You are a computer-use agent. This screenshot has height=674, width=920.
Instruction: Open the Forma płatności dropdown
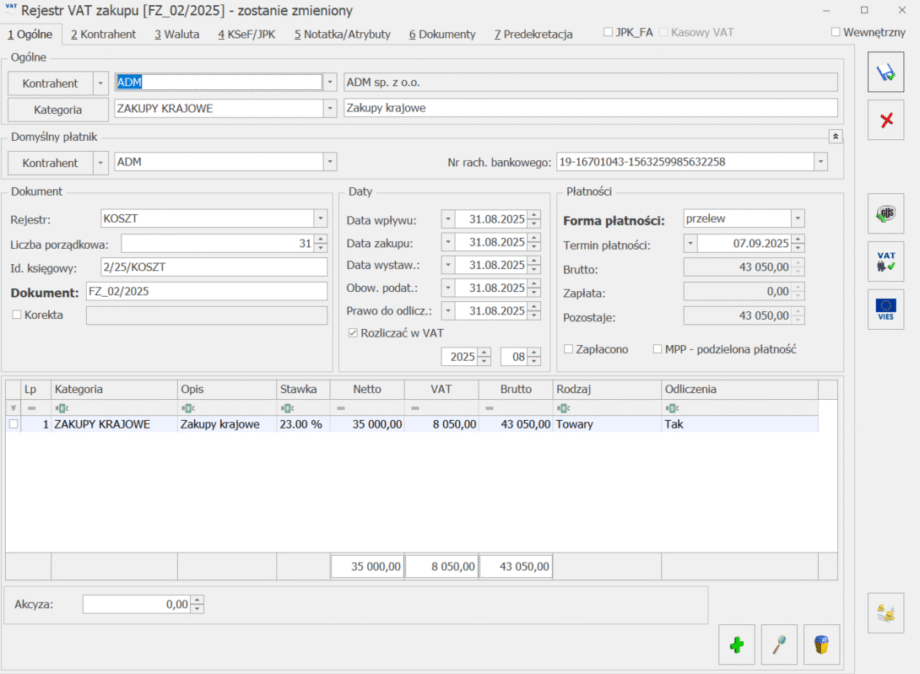pos(797,218)
